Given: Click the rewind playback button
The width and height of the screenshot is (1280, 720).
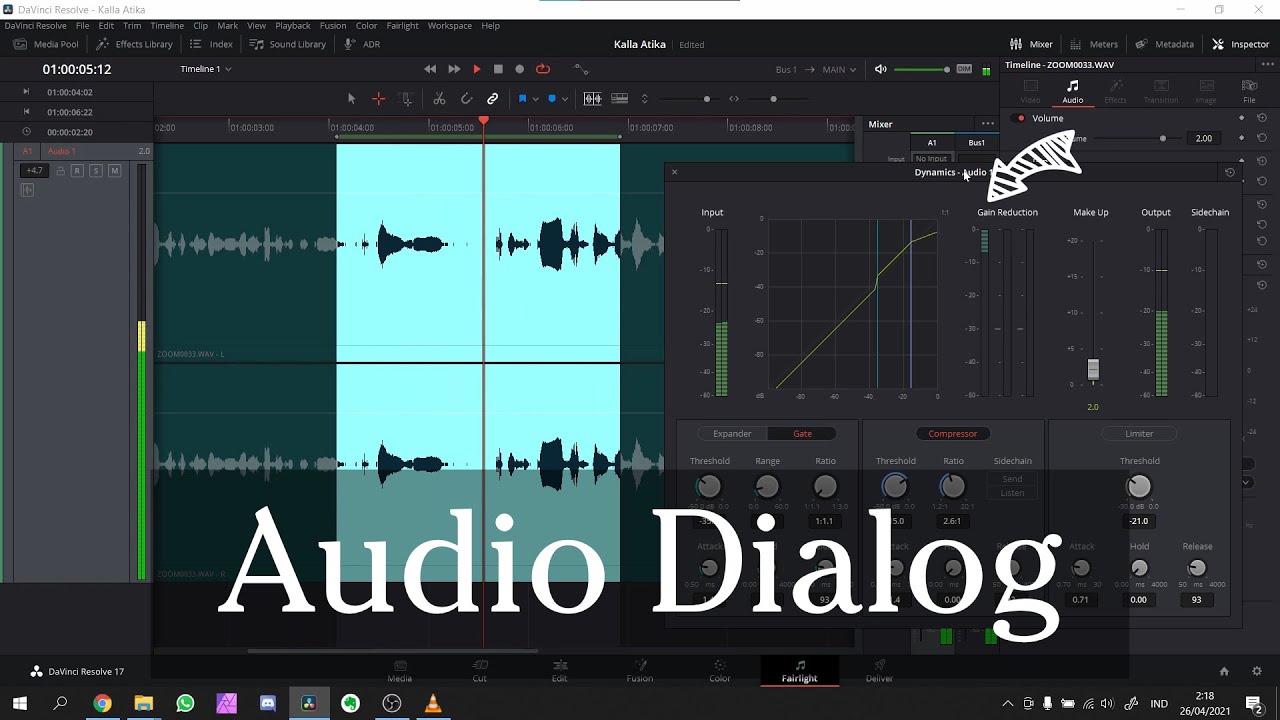Looking at the screenshot, I should (x=430, y=69).
